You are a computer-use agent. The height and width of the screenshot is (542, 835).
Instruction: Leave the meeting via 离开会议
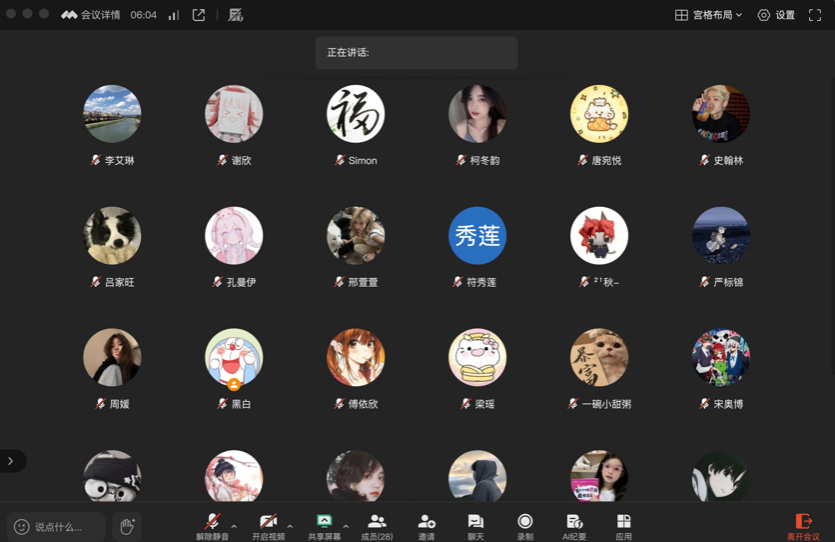pyautogui.click(x=803, y=526)
